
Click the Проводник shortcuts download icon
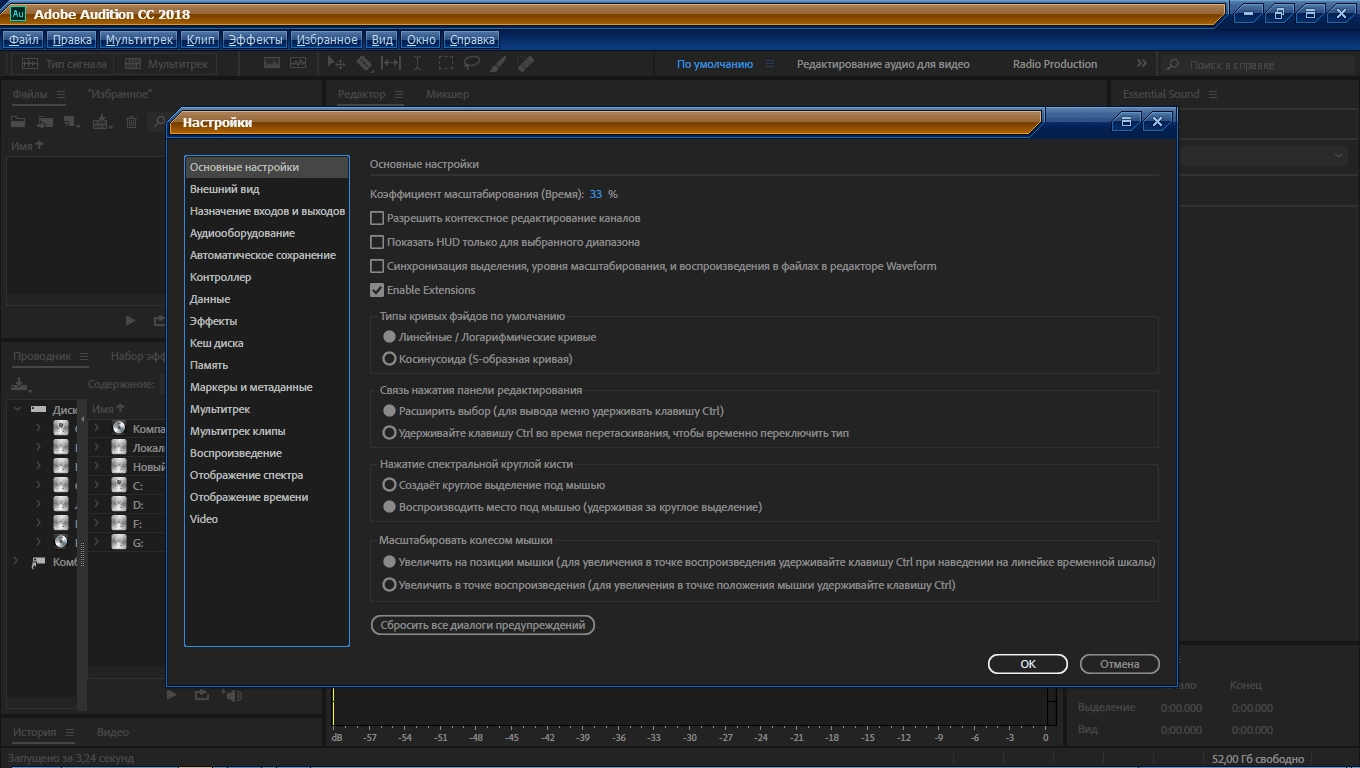19,384
